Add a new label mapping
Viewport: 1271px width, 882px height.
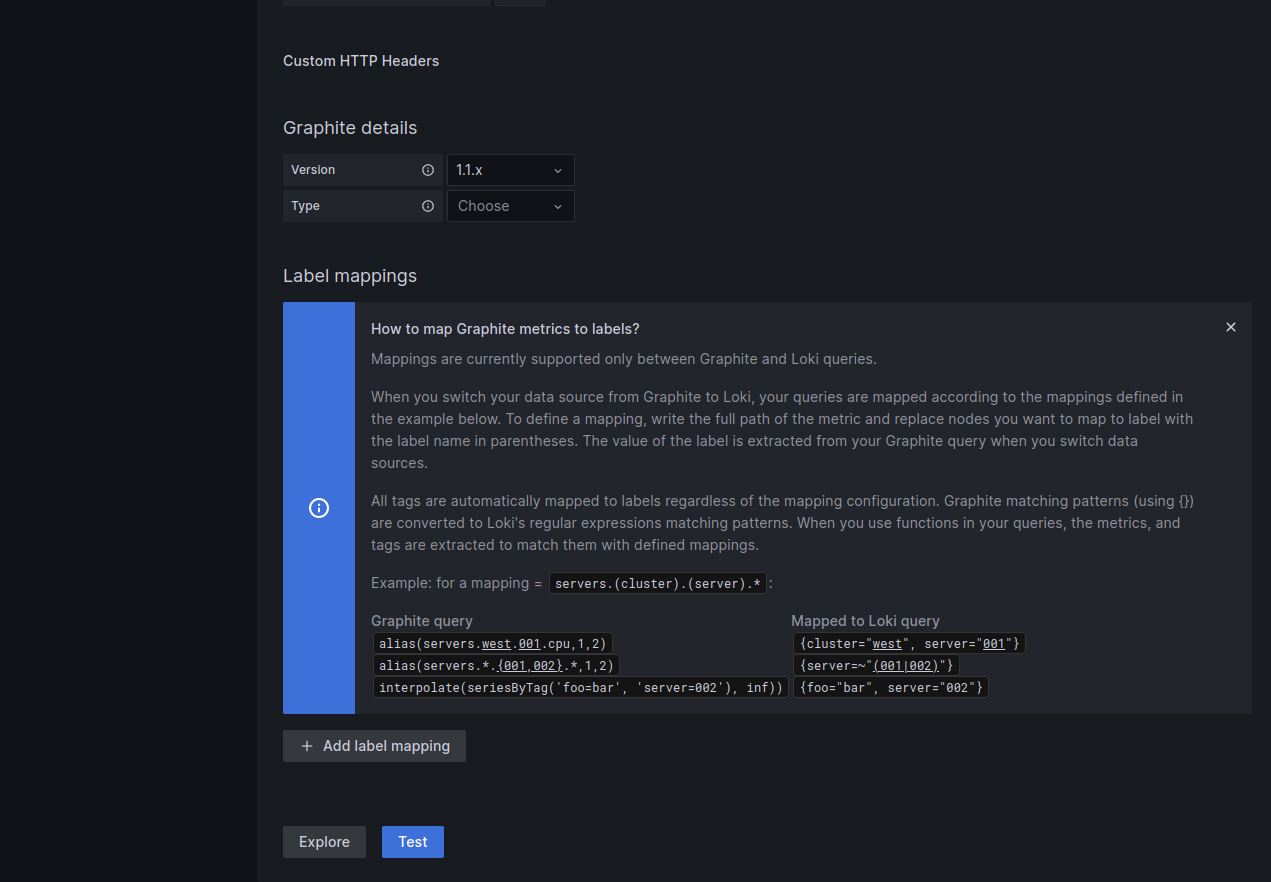point(374,746)
